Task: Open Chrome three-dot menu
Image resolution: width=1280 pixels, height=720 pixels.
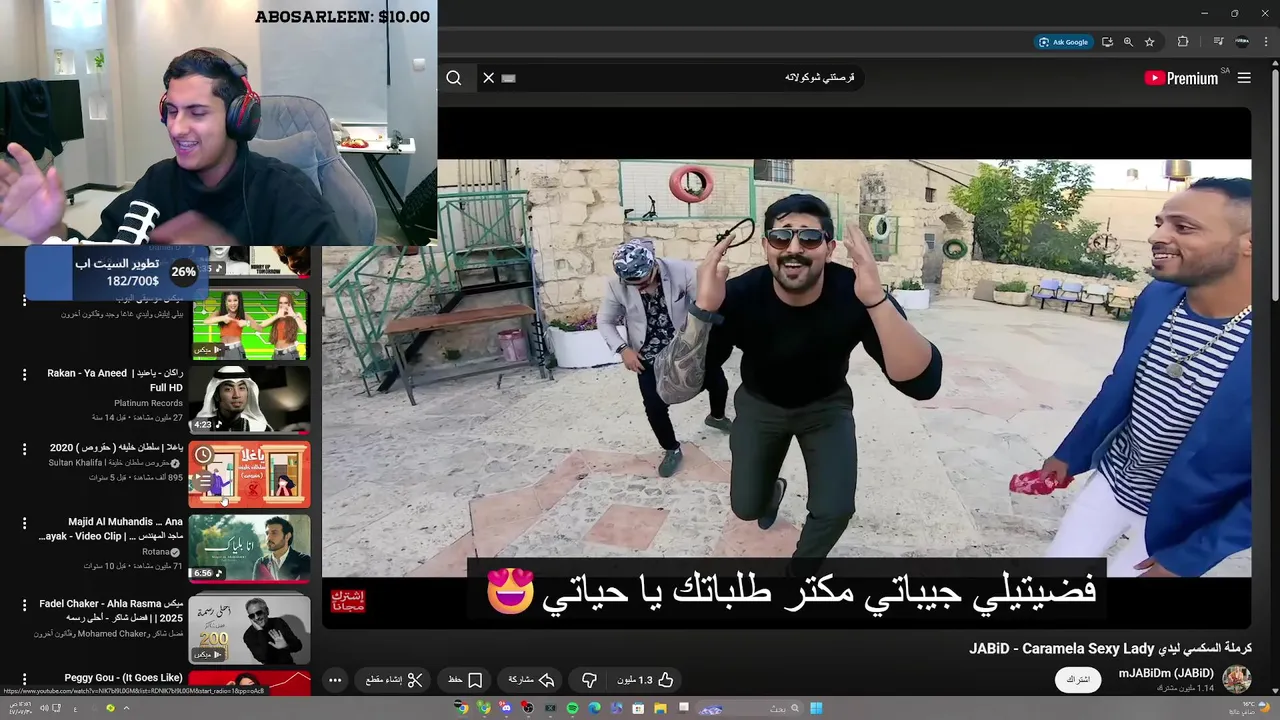Action: pos(1267,42)
